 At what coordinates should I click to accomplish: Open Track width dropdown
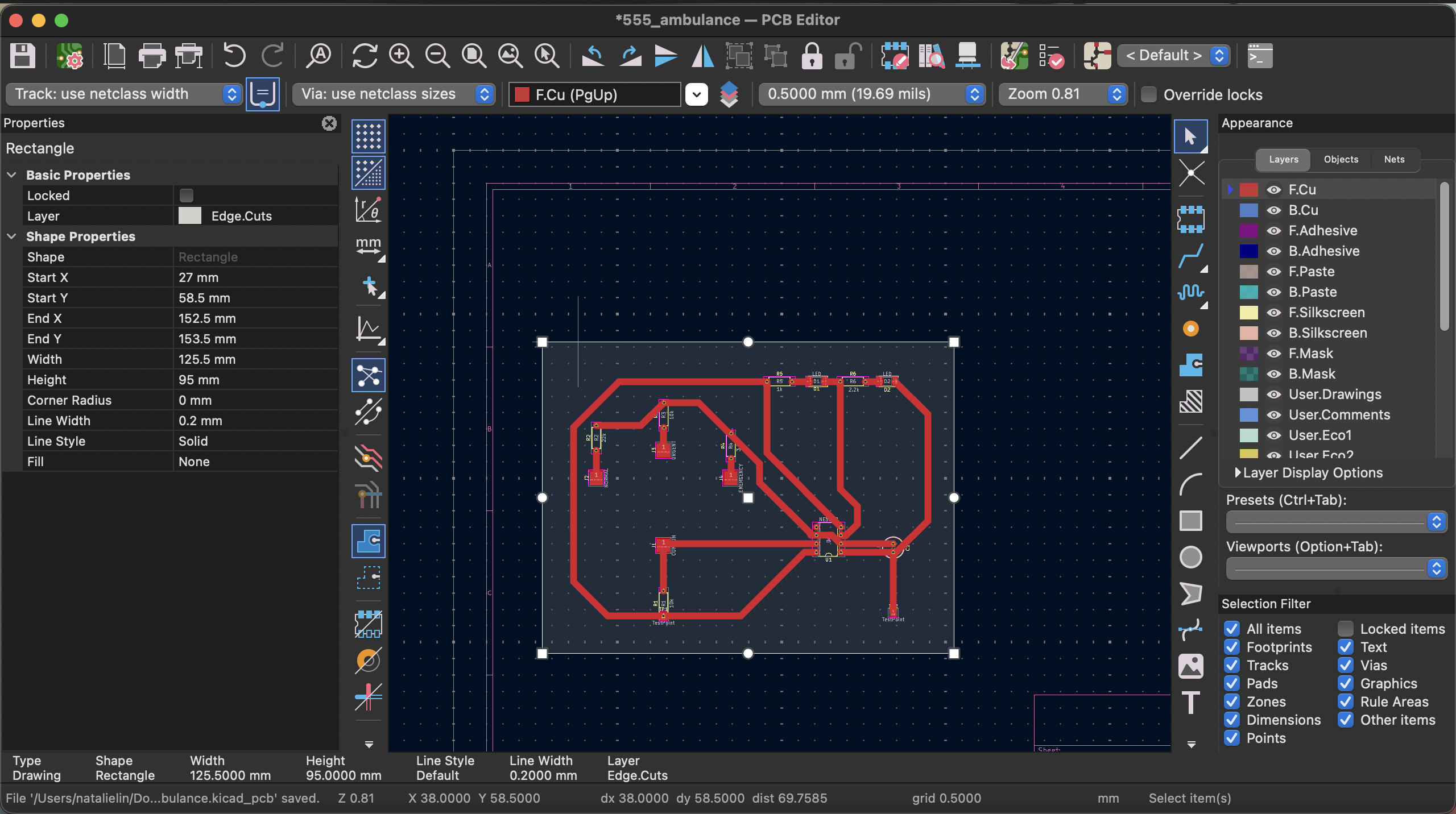tap(124, 94)
